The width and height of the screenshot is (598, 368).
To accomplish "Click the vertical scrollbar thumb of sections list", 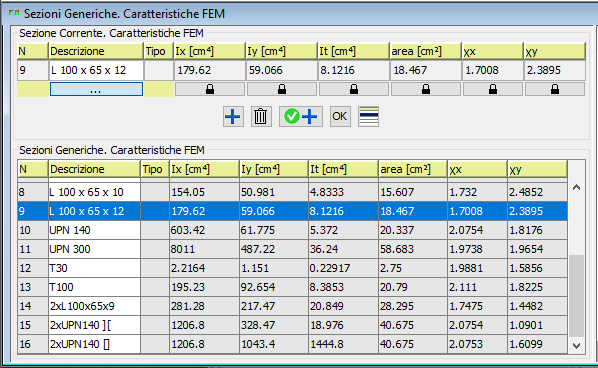I will point(576,296).
